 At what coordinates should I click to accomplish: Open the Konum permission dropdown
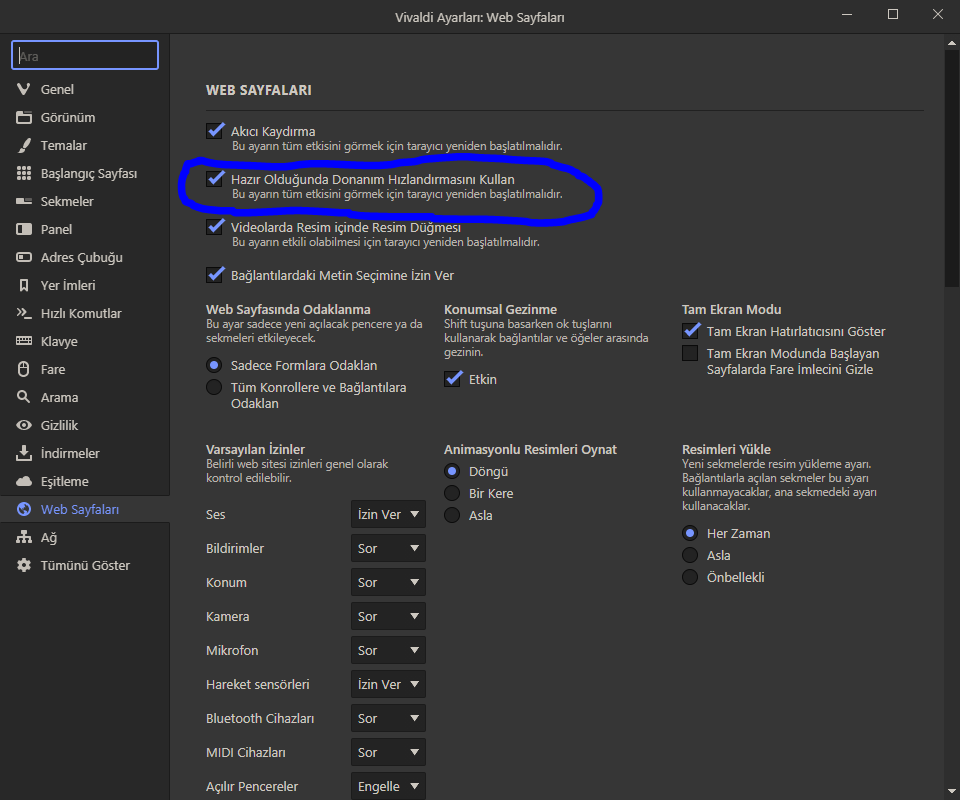click(x=388, y=582)
